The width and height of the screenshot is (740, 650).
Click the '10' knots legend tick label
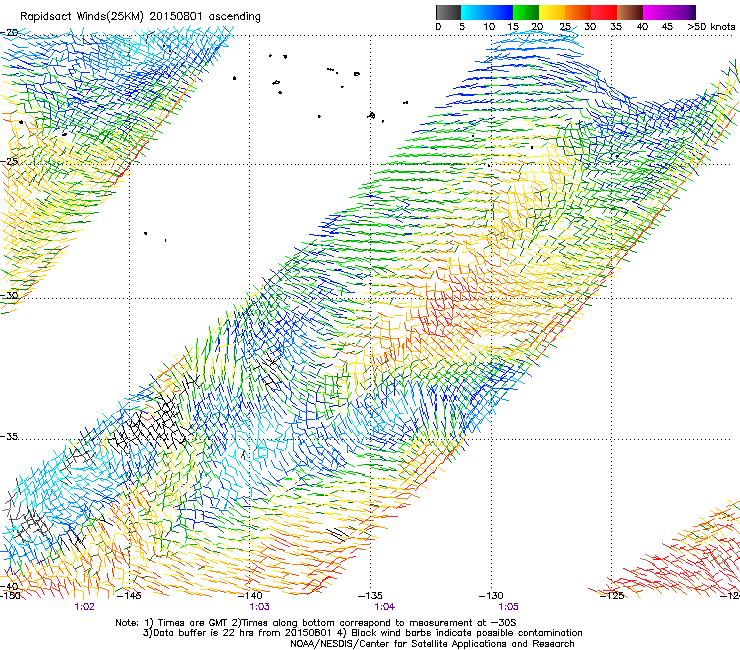[489, 27]
